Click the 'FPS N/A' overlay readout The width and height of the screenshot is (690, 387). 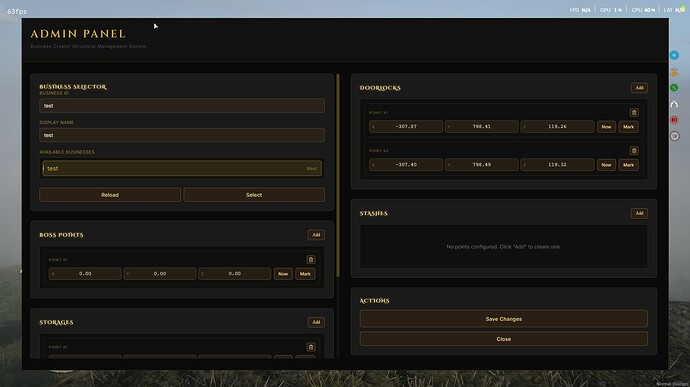click(580, 10)
